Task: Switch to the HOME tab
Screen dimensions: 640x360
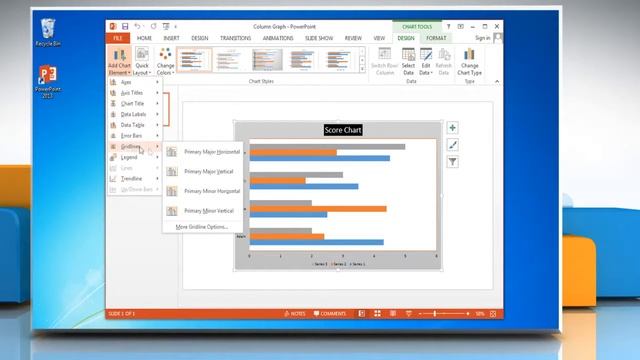Action: pyautogui.click(x=144, y=38)
